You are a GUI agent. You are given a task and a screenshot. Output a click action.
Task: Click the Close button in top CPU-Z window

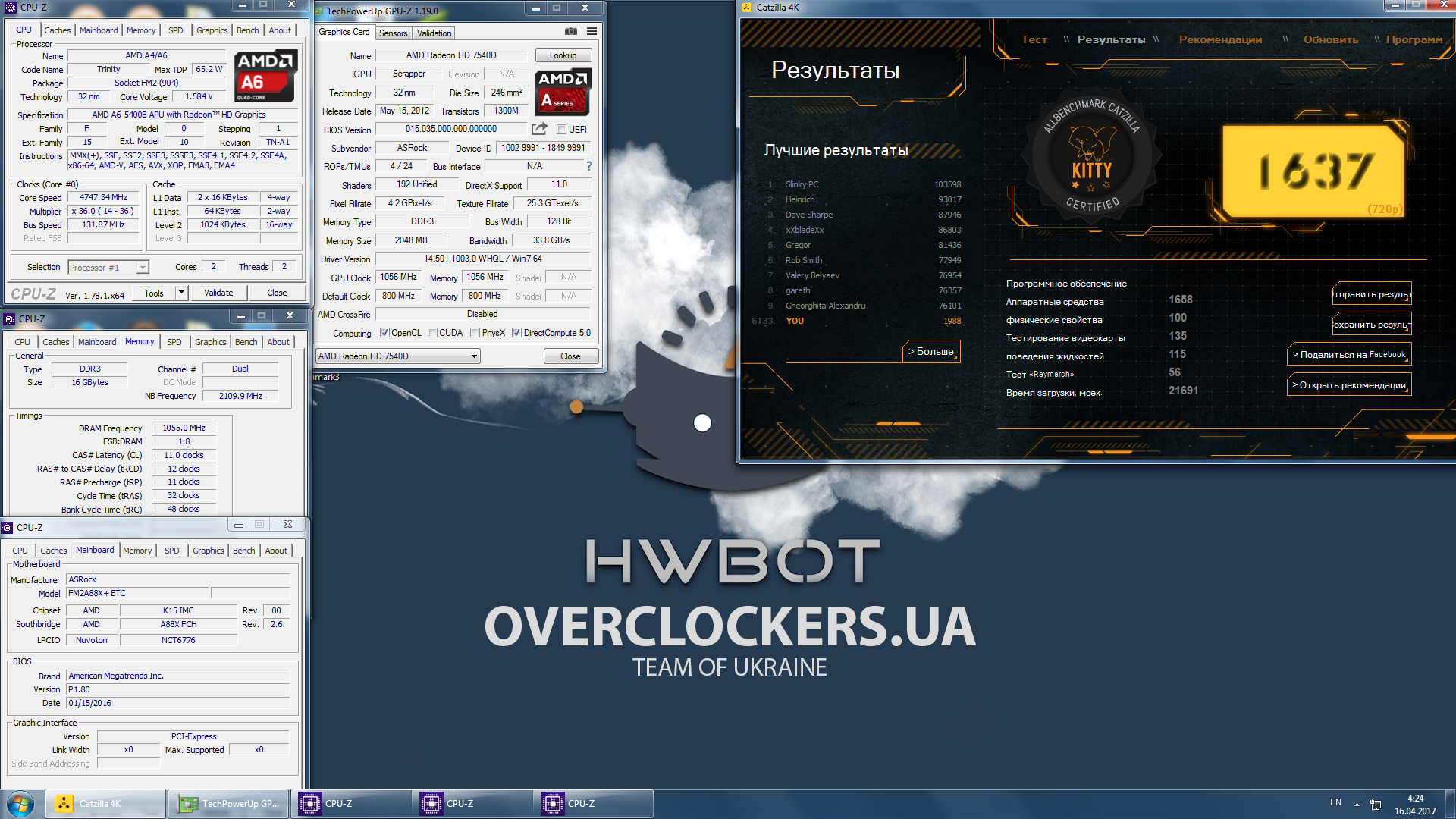[x=277, y=293]
